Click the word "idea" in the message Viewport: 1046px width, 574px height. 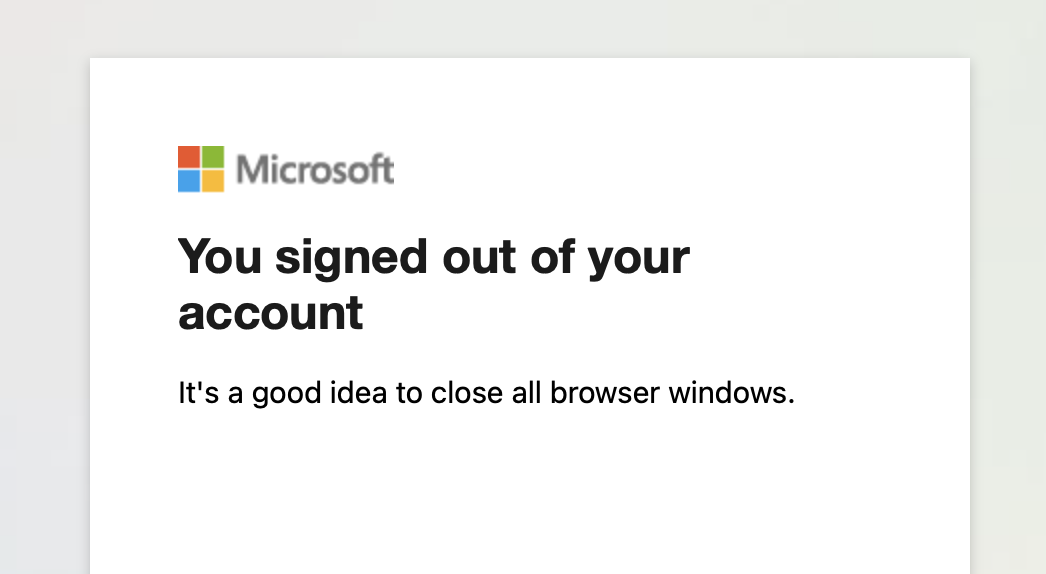coord(357,393)
